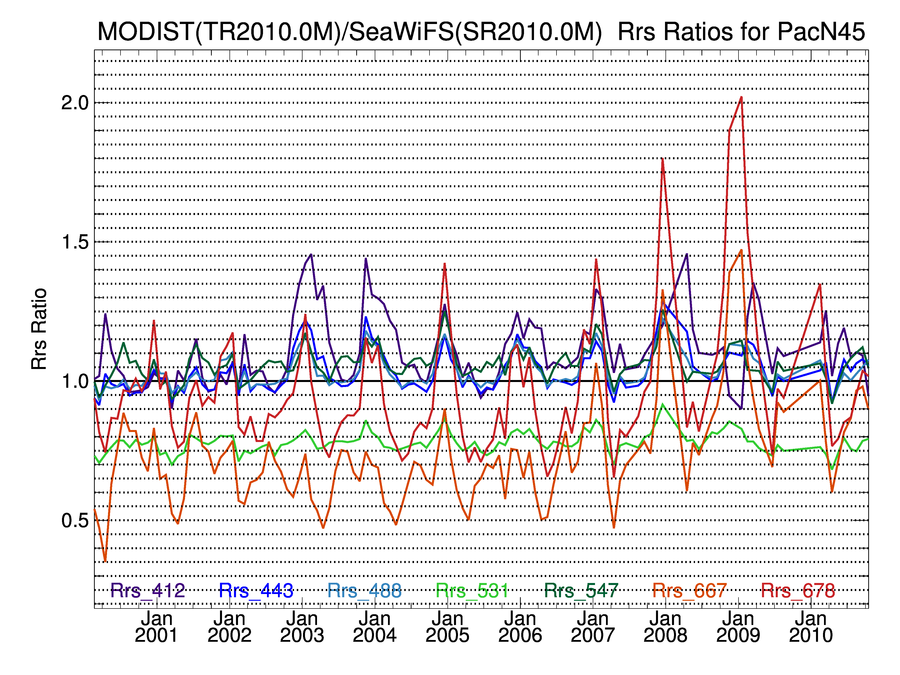Click the Jan 2009 x-axis label
This screenshot has height=675, width=900.
point(738,627)
